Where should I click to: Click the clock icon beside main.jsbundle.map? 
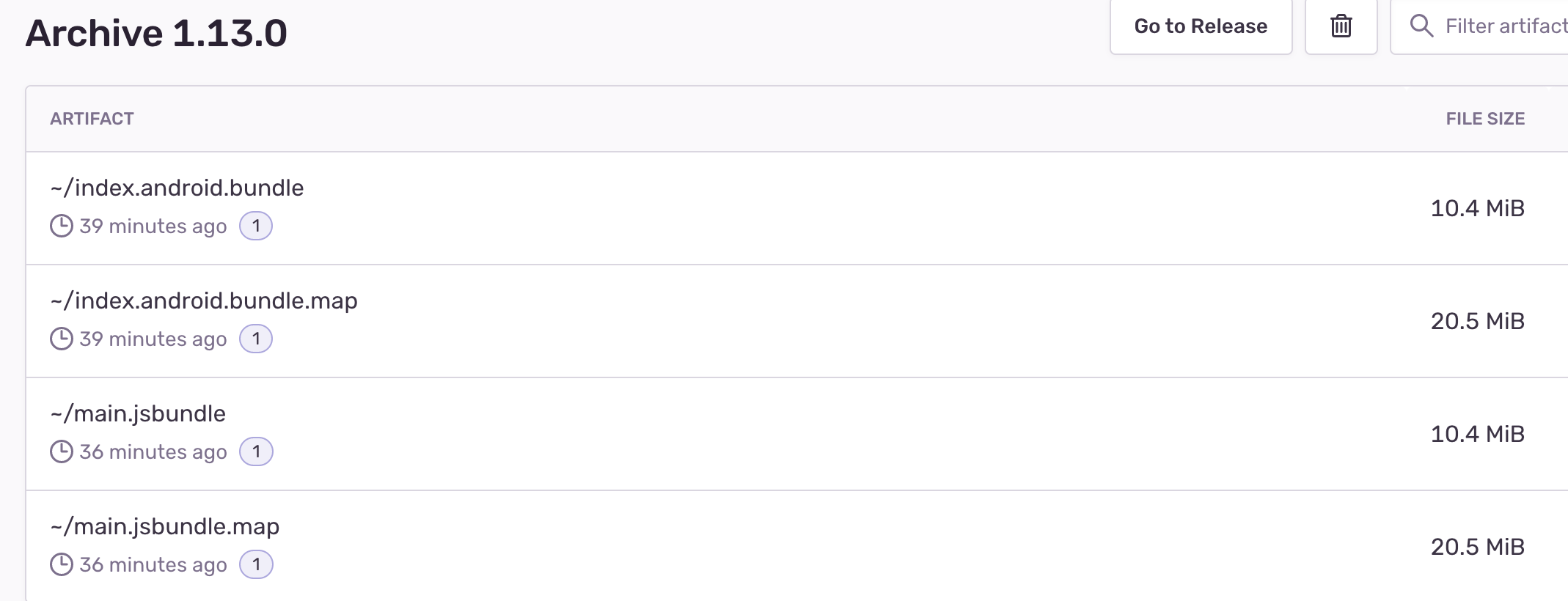coord(62,564)
